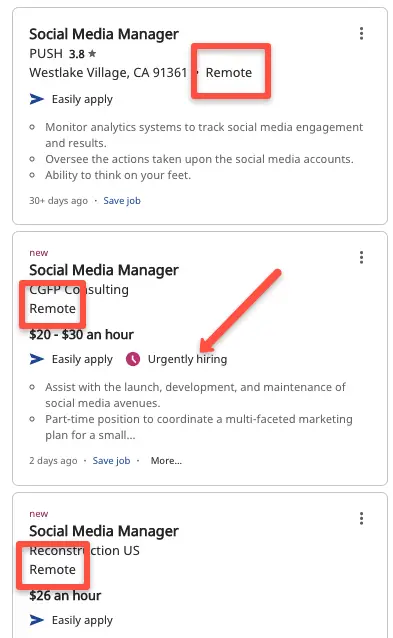Open kebab menu on PUSH job card
The image size is (393, 638).
pyautogui.click(x=361, y=33)
